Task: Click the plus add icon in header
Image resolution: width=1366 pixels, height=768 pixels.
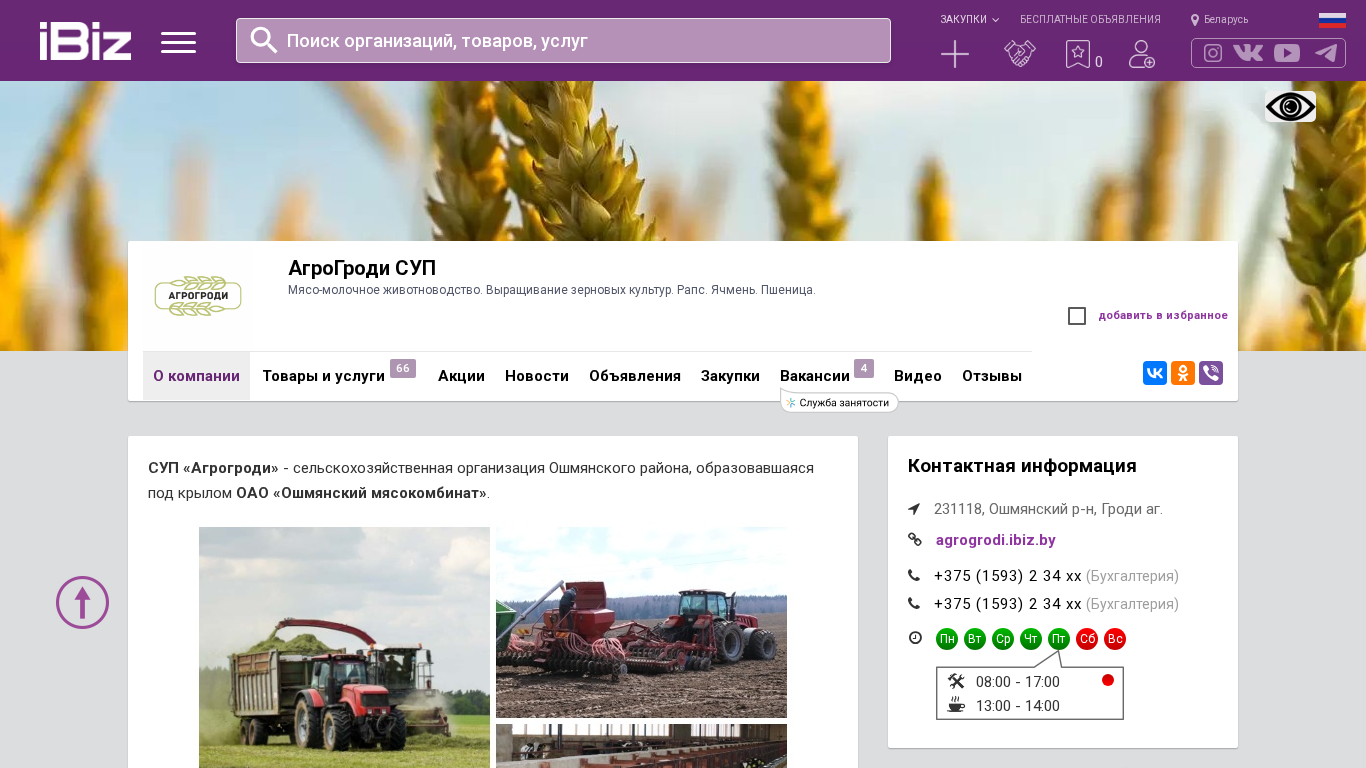Action: click(955, 54)
